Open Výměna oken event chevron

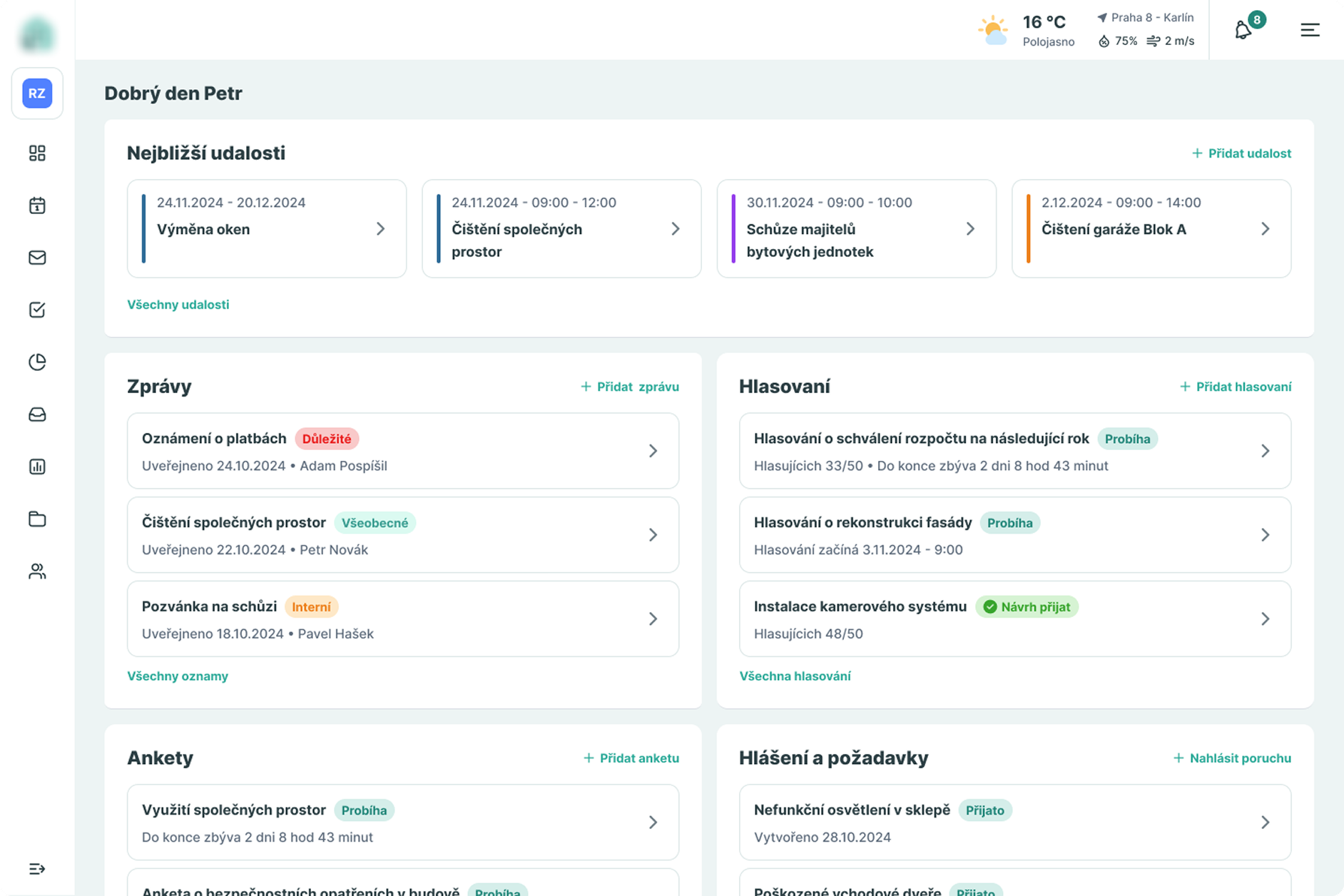pyautogui.click(x=380, y=228)
